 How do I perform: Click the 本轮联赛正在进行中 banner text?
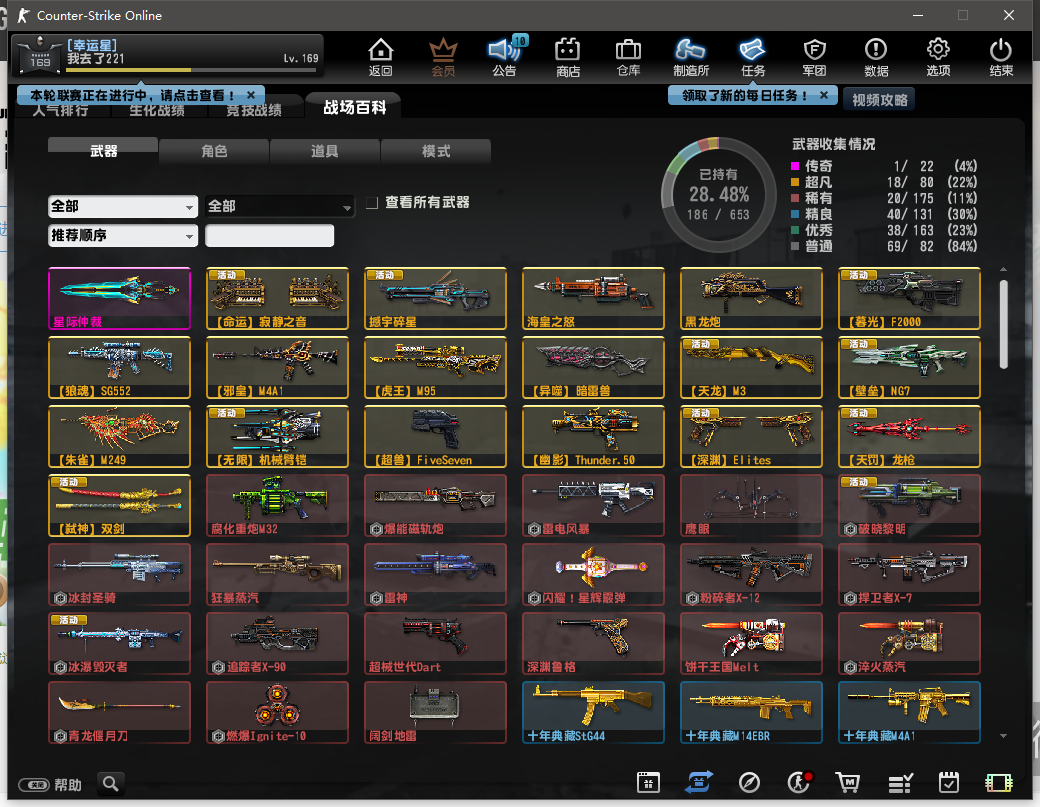click(132, 95)
